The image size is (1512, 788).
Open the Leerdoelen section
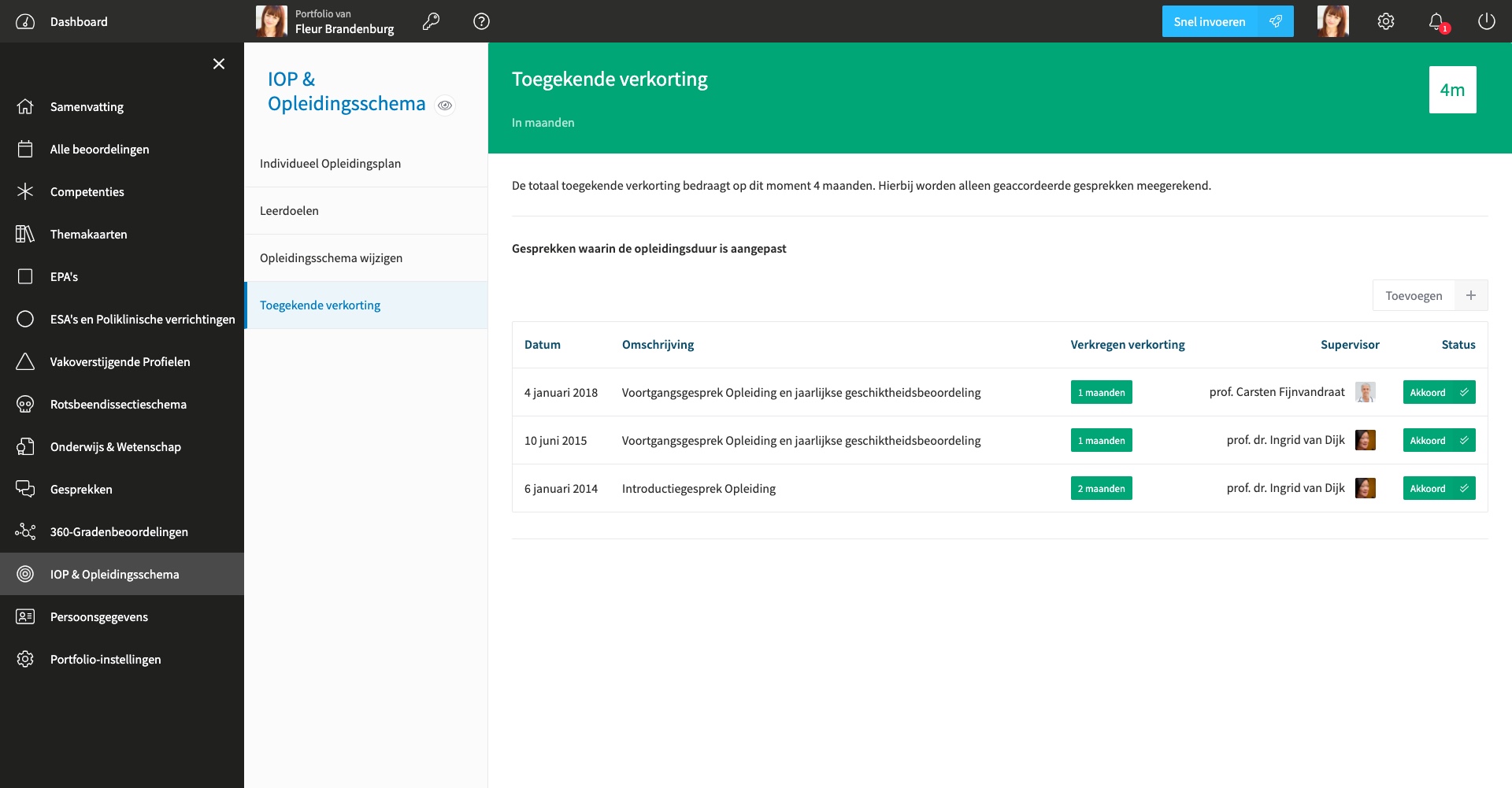coord(366,211)
